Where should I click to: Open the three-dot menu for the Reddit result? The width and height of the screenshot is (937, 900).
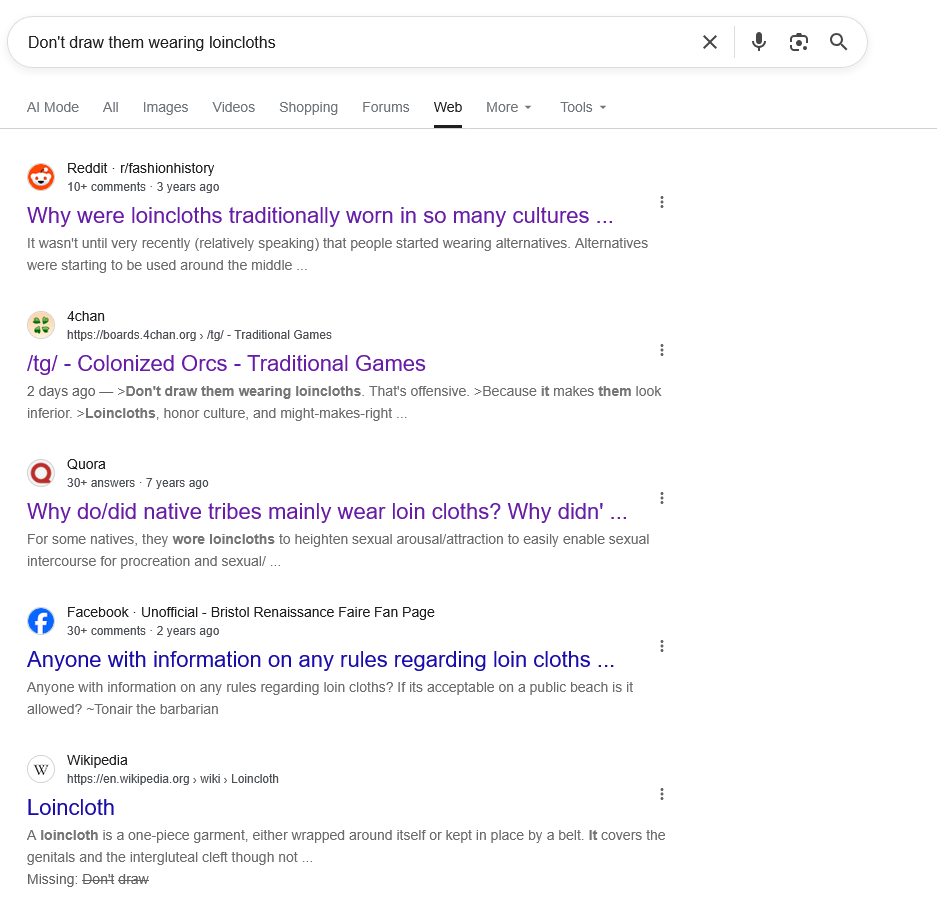pyautogui.click(x=662, y=202)
